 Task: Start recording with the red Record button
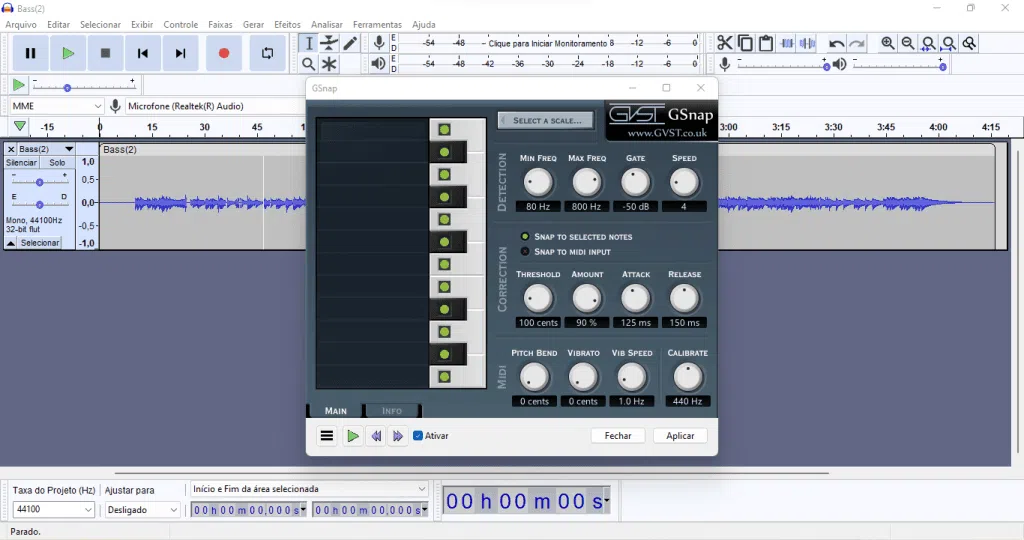223,54
